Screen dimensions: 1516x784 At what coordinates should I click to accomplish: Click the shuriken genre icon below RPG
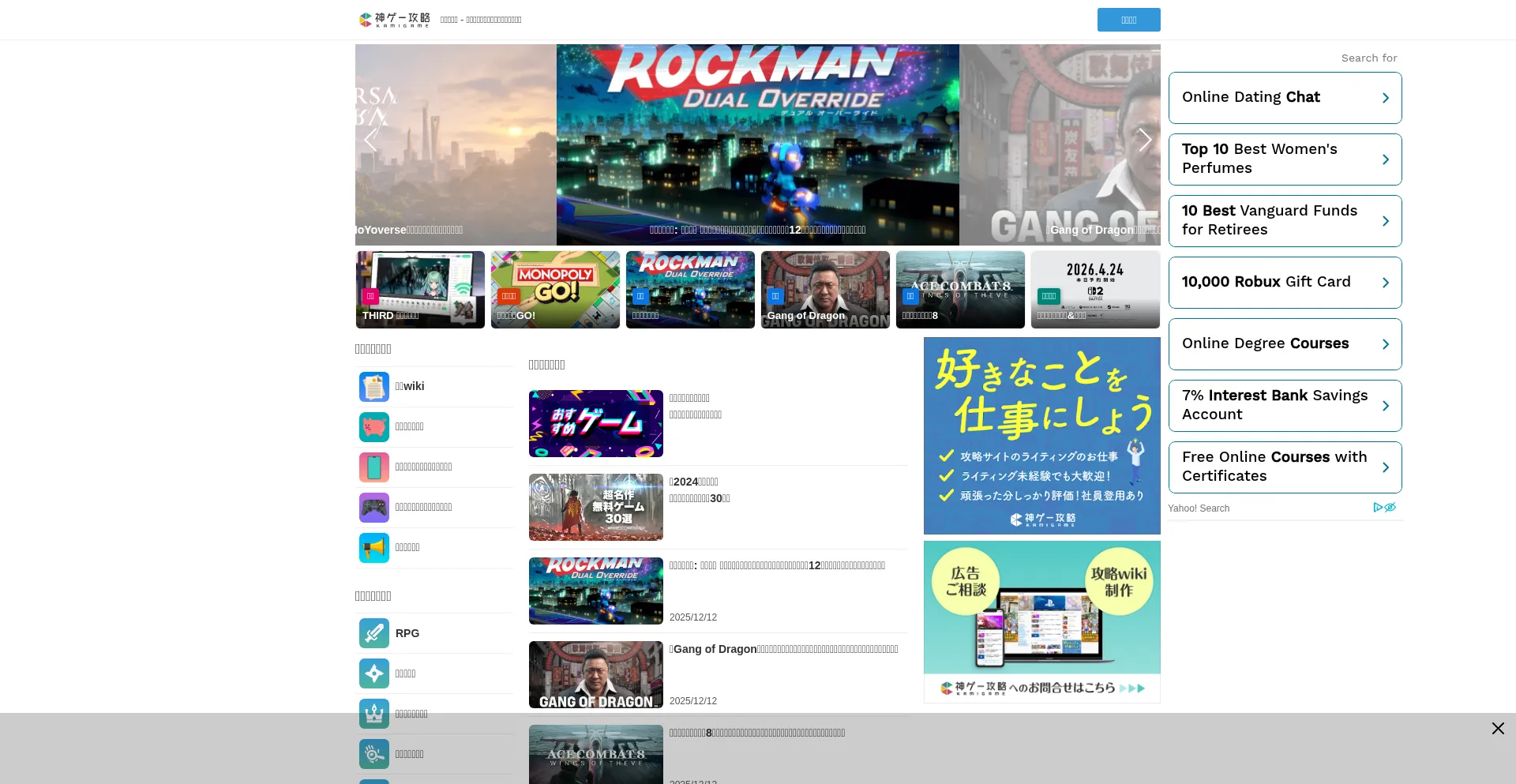(x=373, y=673)
